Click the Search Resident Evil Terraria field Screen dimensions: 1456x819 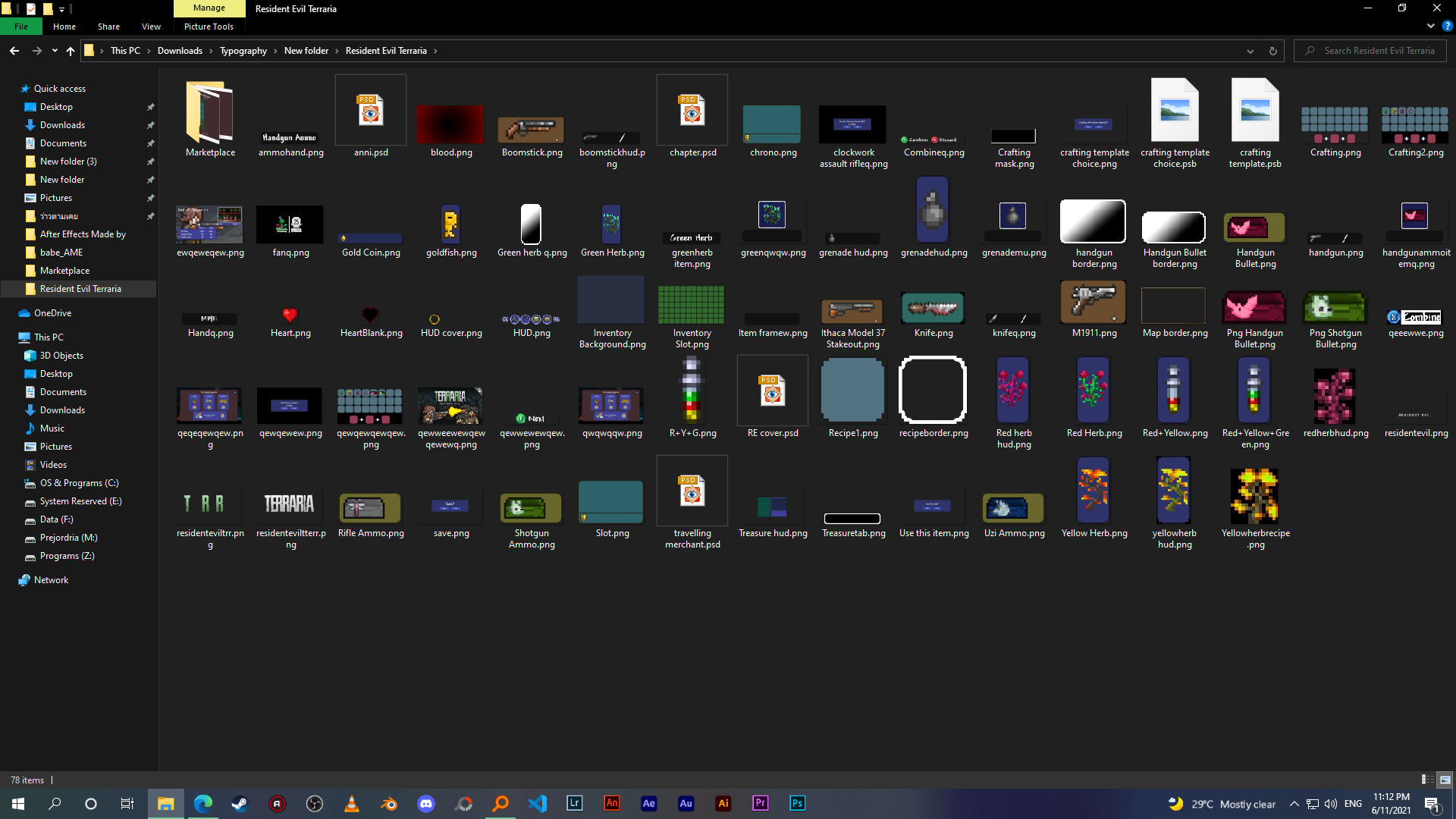pos(1371,51)
